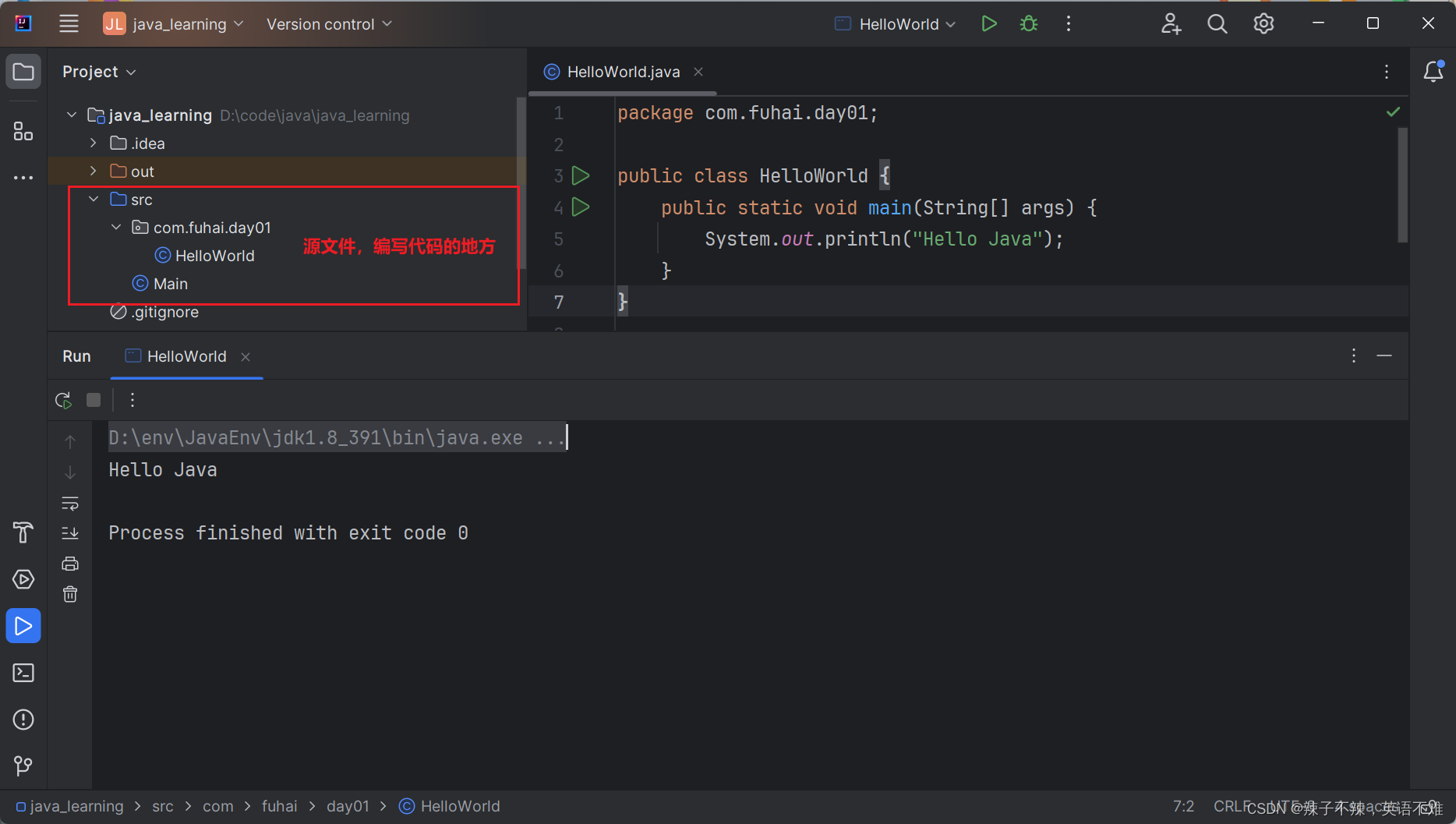Toggle soft-wrap in console output

(70, 504)
